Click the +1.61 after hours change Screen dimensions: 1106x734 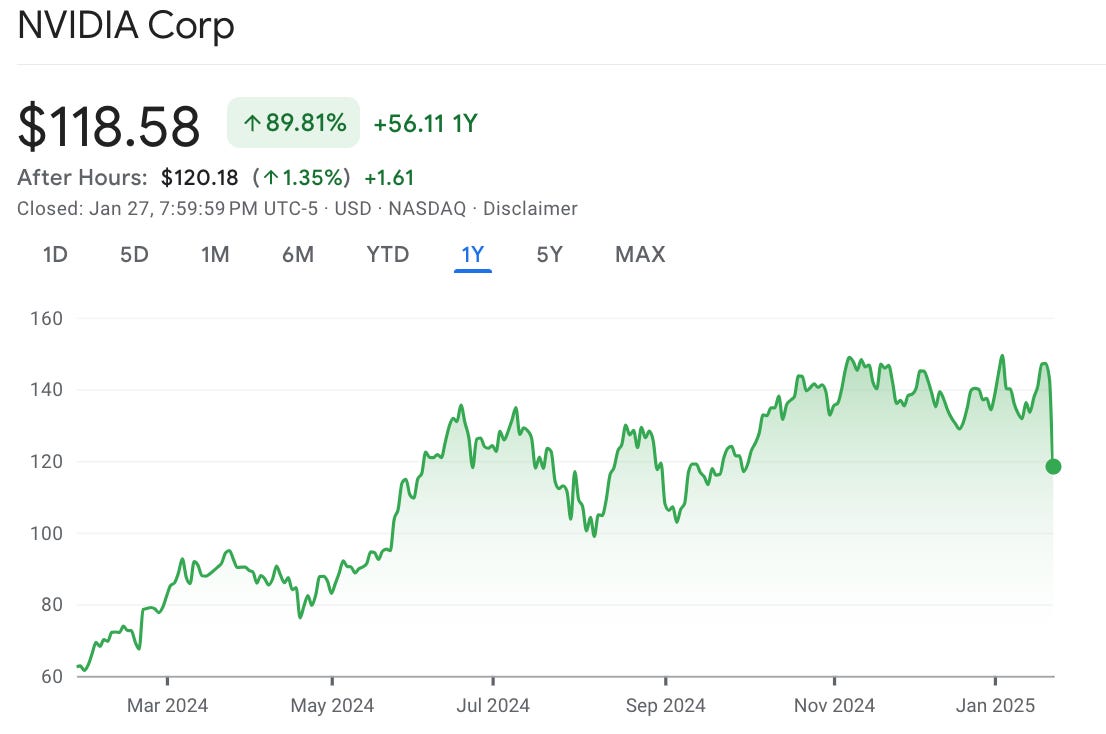[x=389, y=178]
